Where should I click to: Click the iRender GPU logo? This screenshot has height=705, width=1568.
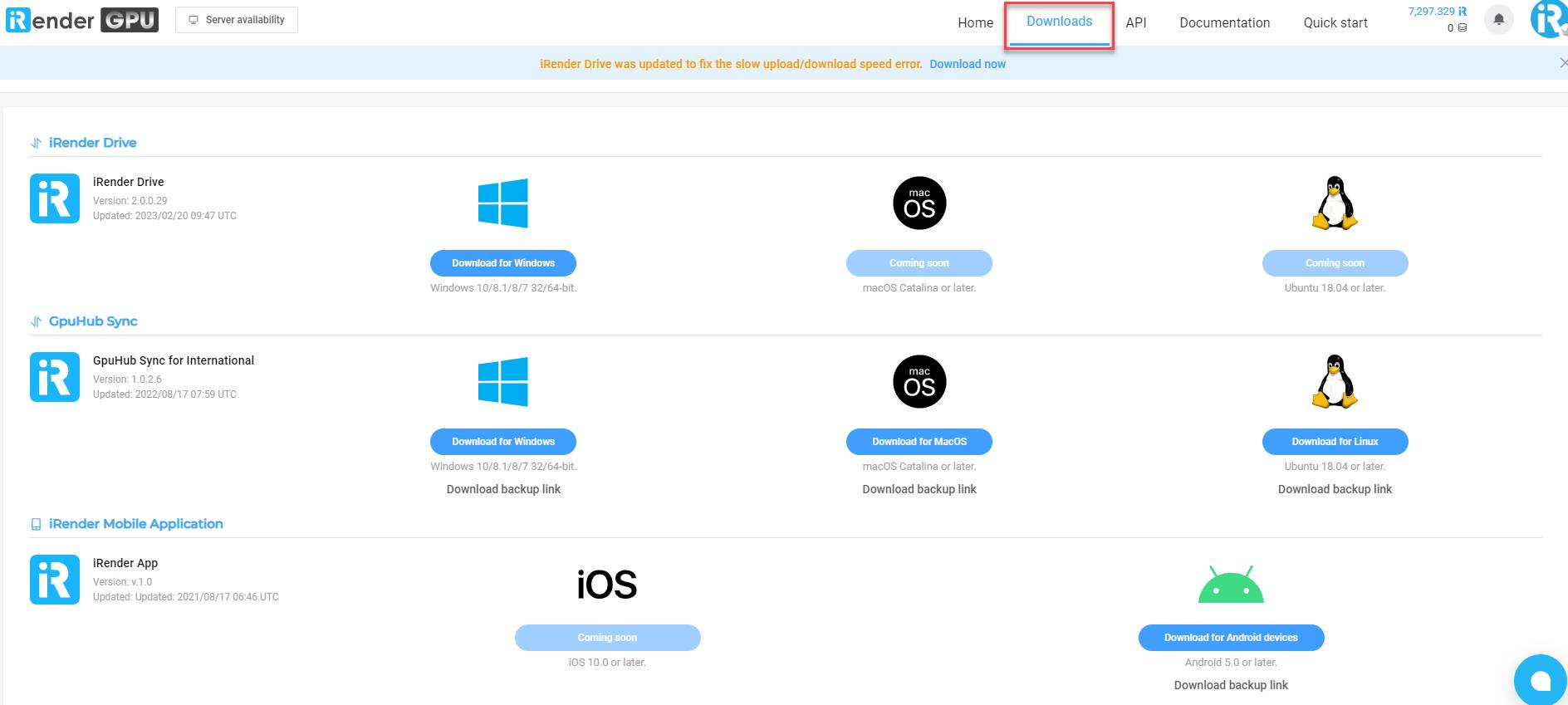click(81, 20)
